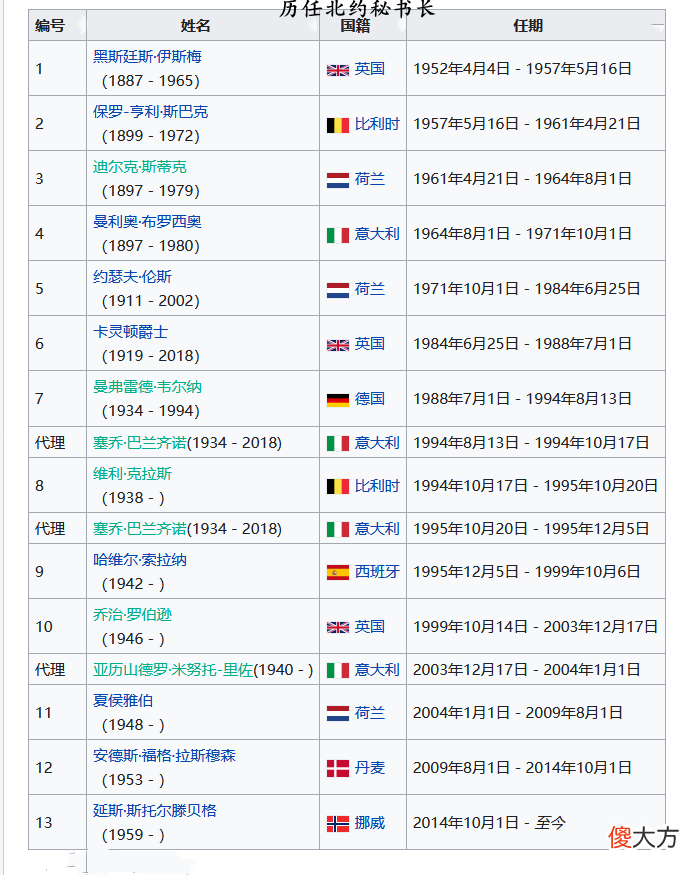Click the Italian flag in 曼利奥·布罗西奥 row
Viewport: 698px width, 875px height.
[338, 235]
